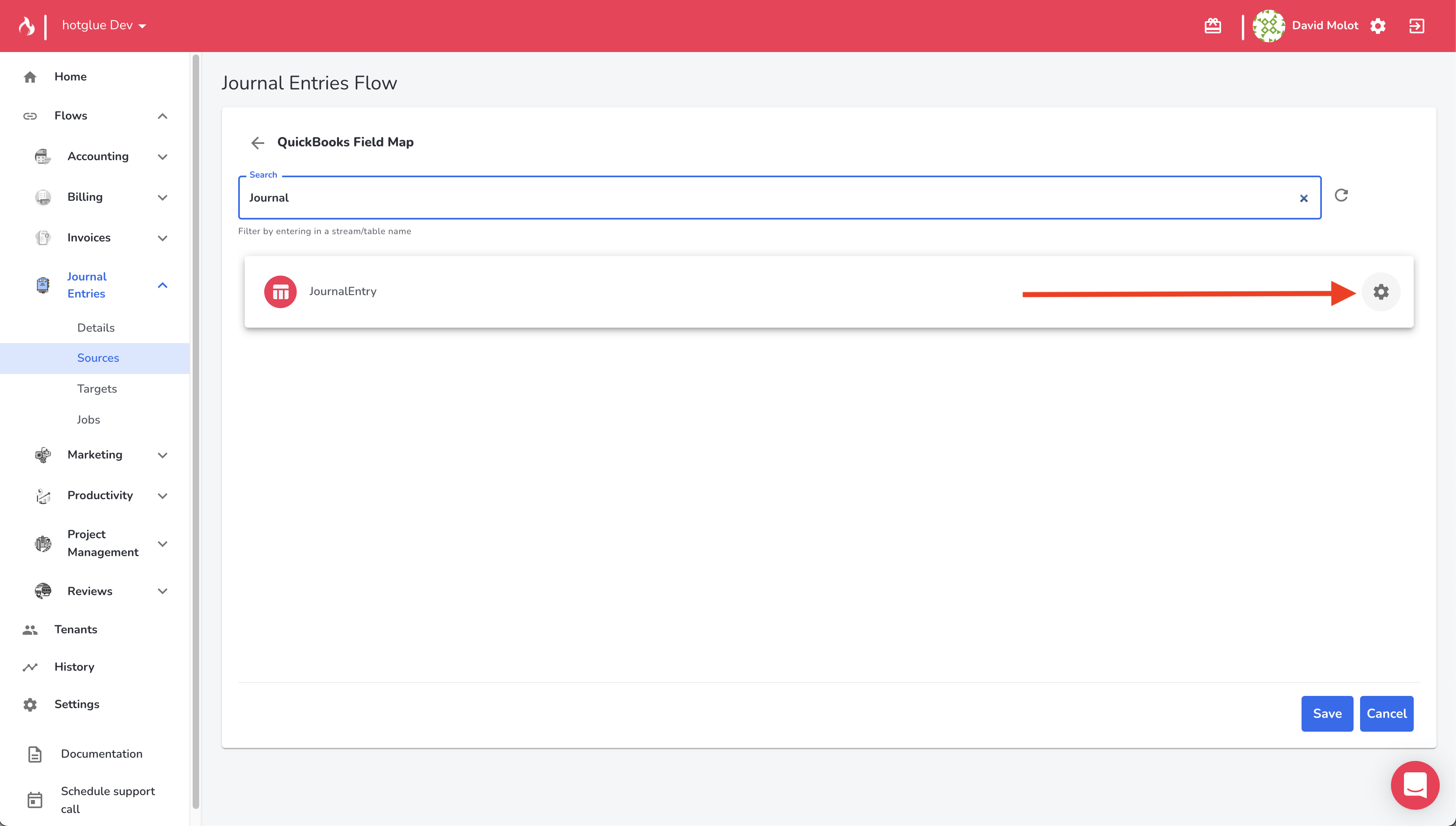The width and height of the screenshot is (1456, 826).
Task: Open the Targets sub-item
Action: coord(97,389)
